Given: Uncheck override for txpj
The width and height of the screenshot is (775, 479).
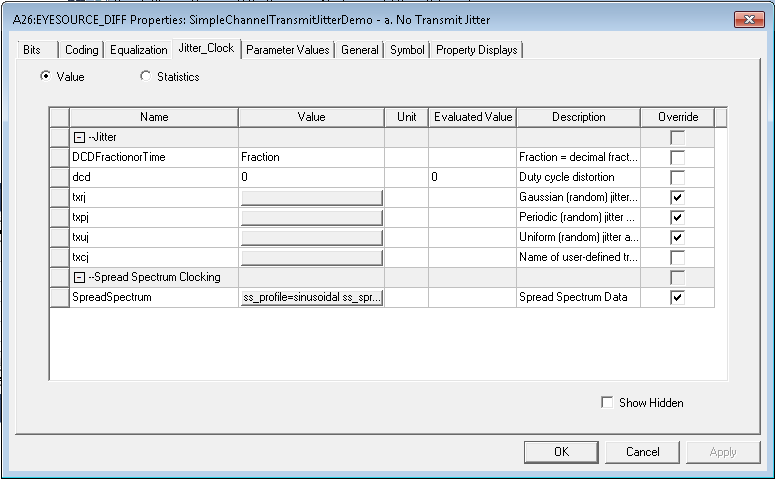Looking at the screenshot, I should point(677,218).
